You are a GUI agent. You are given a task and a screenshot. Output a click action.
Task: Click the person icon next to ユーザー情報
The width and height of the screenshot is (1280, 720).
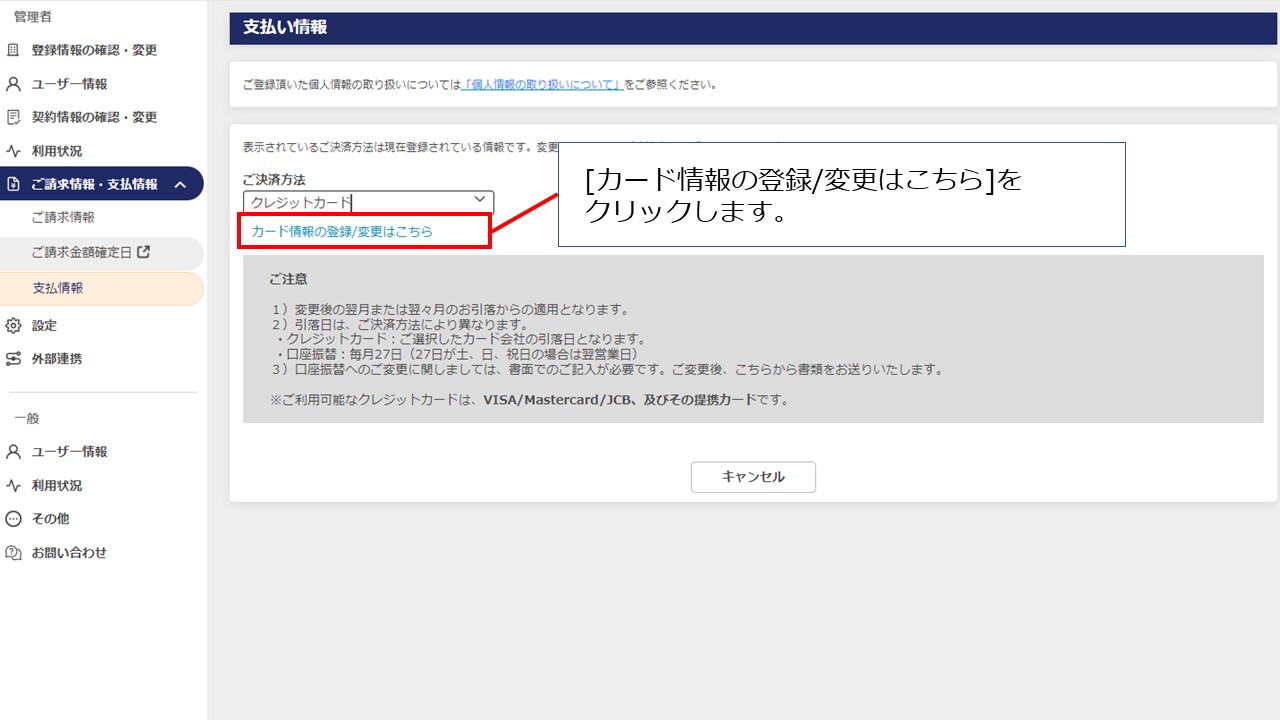[x=16, y=84]
